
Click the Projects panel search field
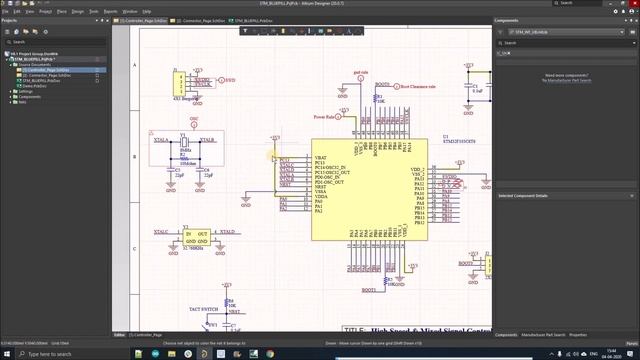tap(55, 42)
